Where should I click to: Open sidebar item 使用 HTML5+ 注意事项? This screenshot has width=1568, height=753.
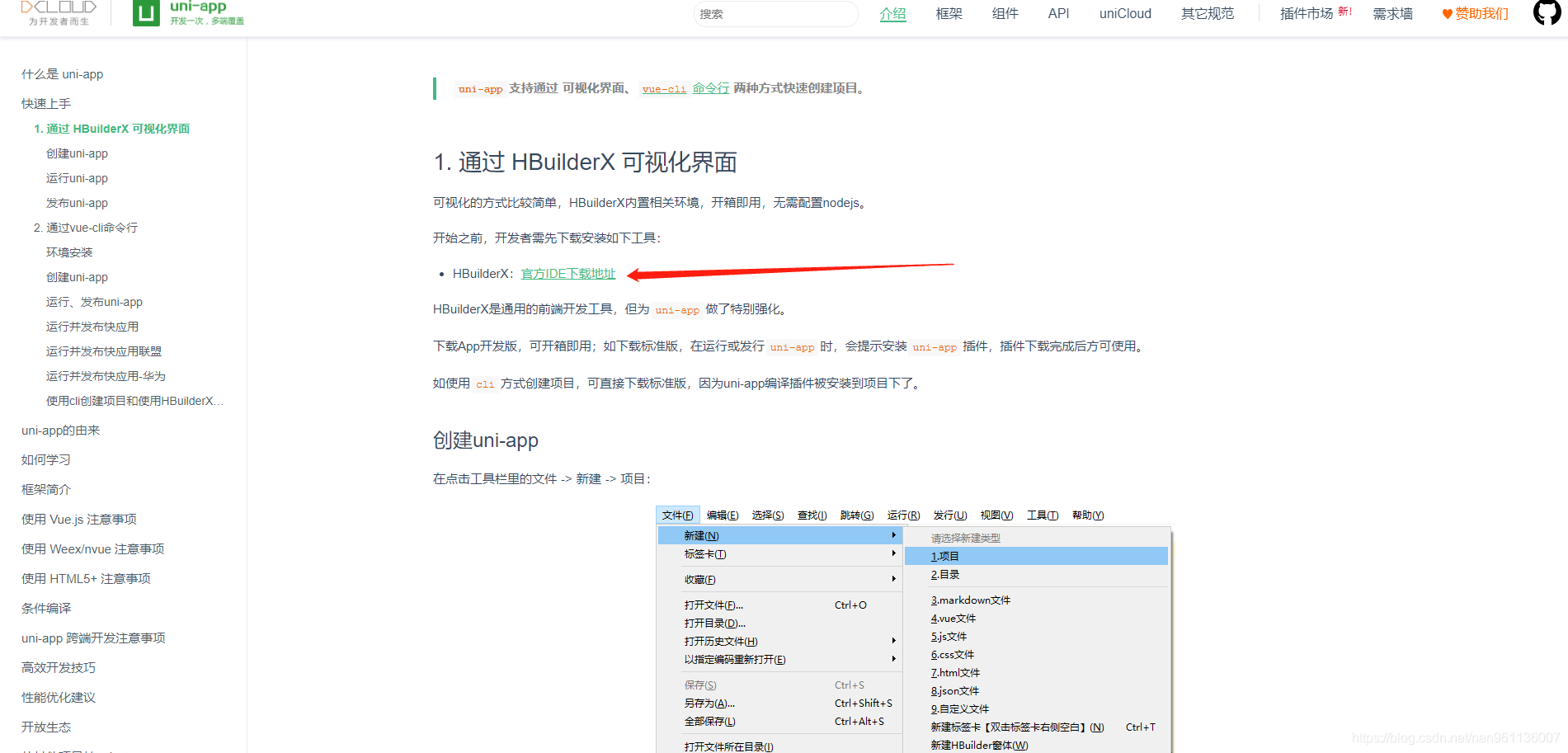[86, 579]
